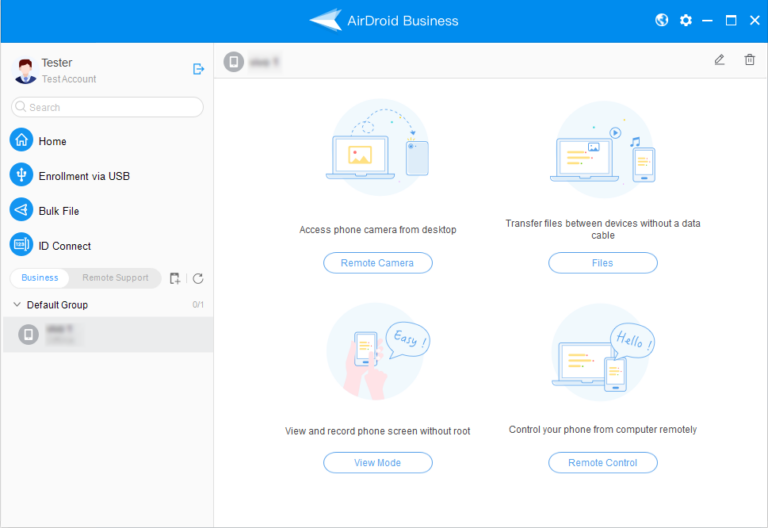Click the AirDroid Business paper plane logo
This screenshot has width=768, height=528.
[x=326, y=20]
